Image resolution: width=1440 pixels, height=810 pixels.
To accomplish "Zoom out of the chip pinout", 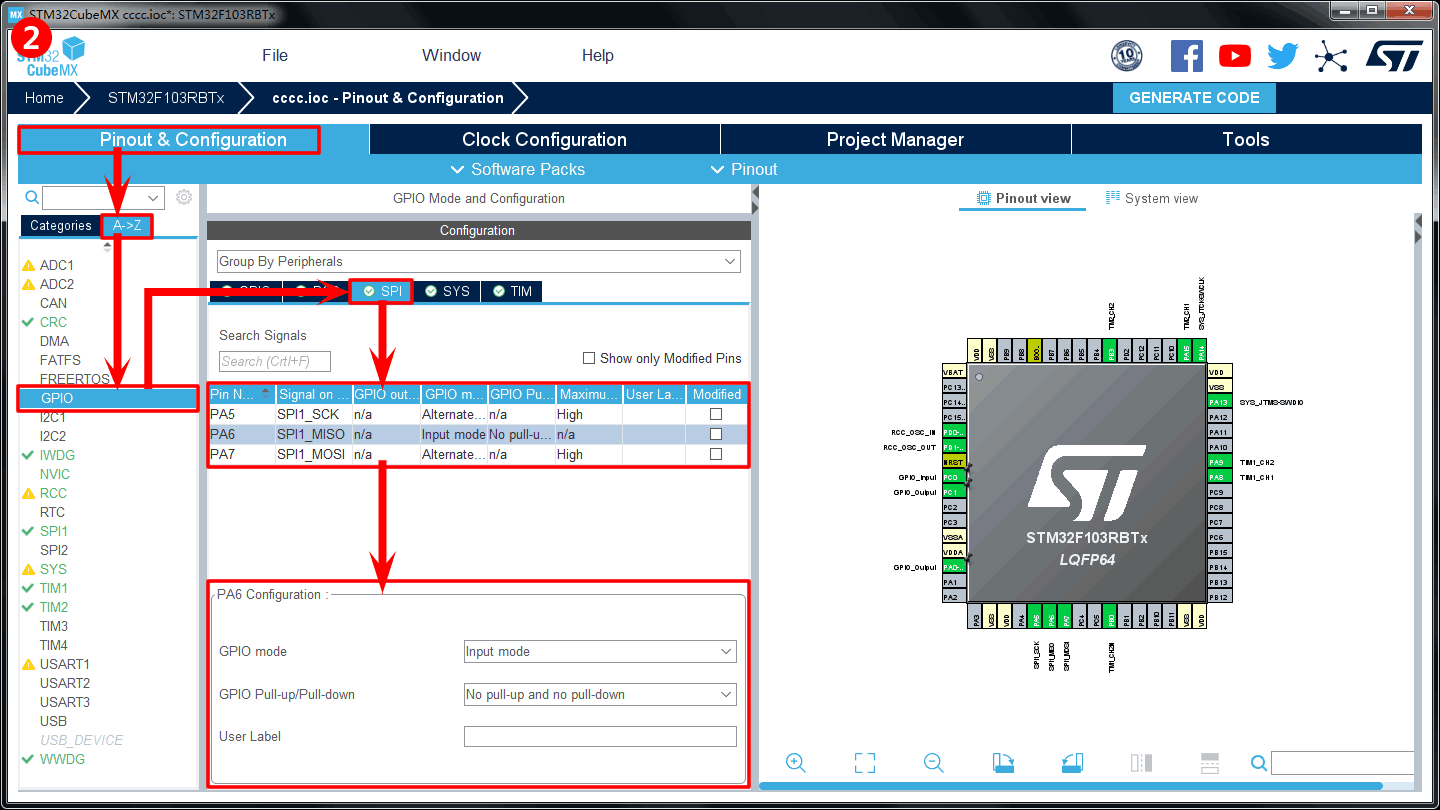I will point(934,763).
